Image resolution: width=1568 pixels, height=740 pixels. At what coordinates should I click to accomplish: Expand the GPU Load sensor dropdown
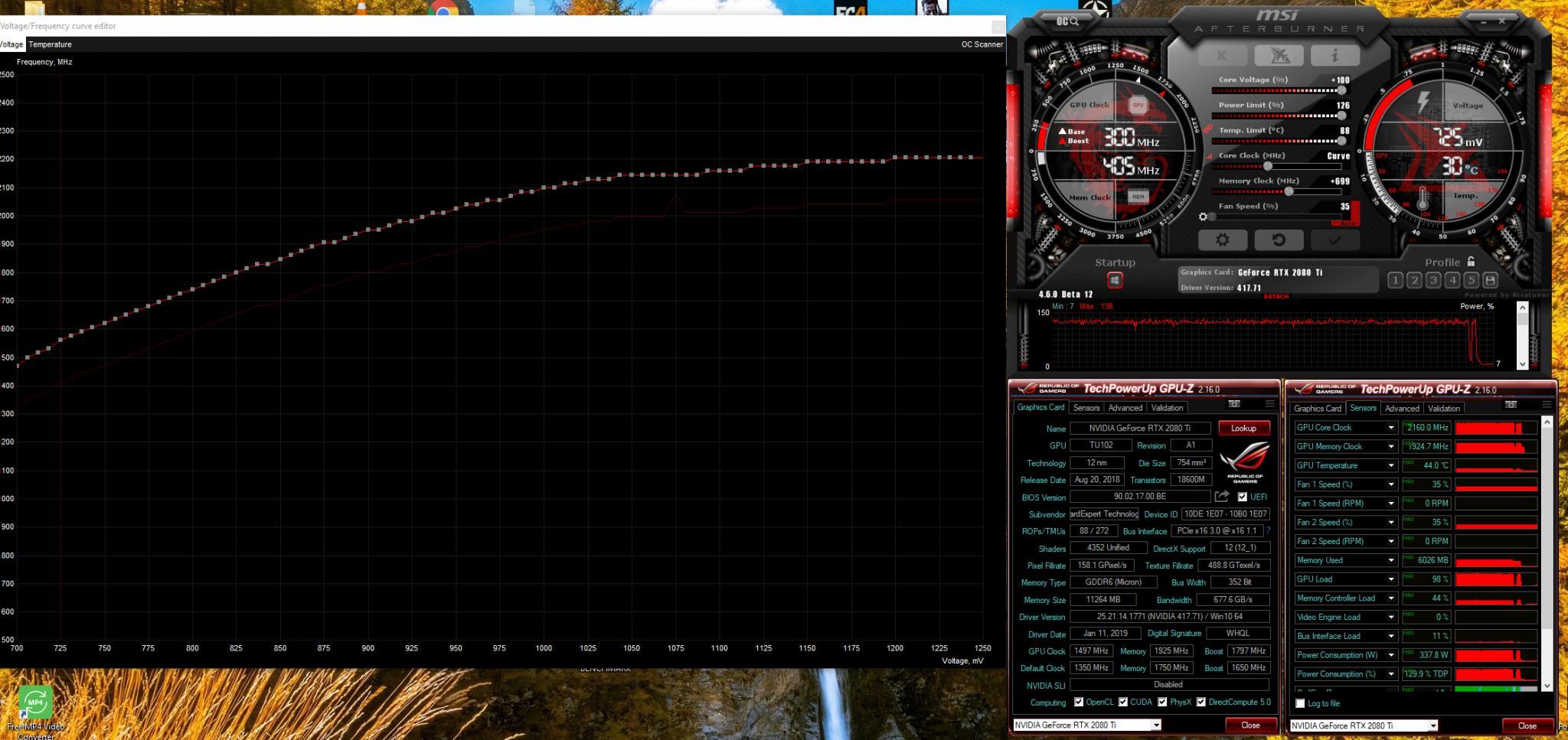[1391, 579]
